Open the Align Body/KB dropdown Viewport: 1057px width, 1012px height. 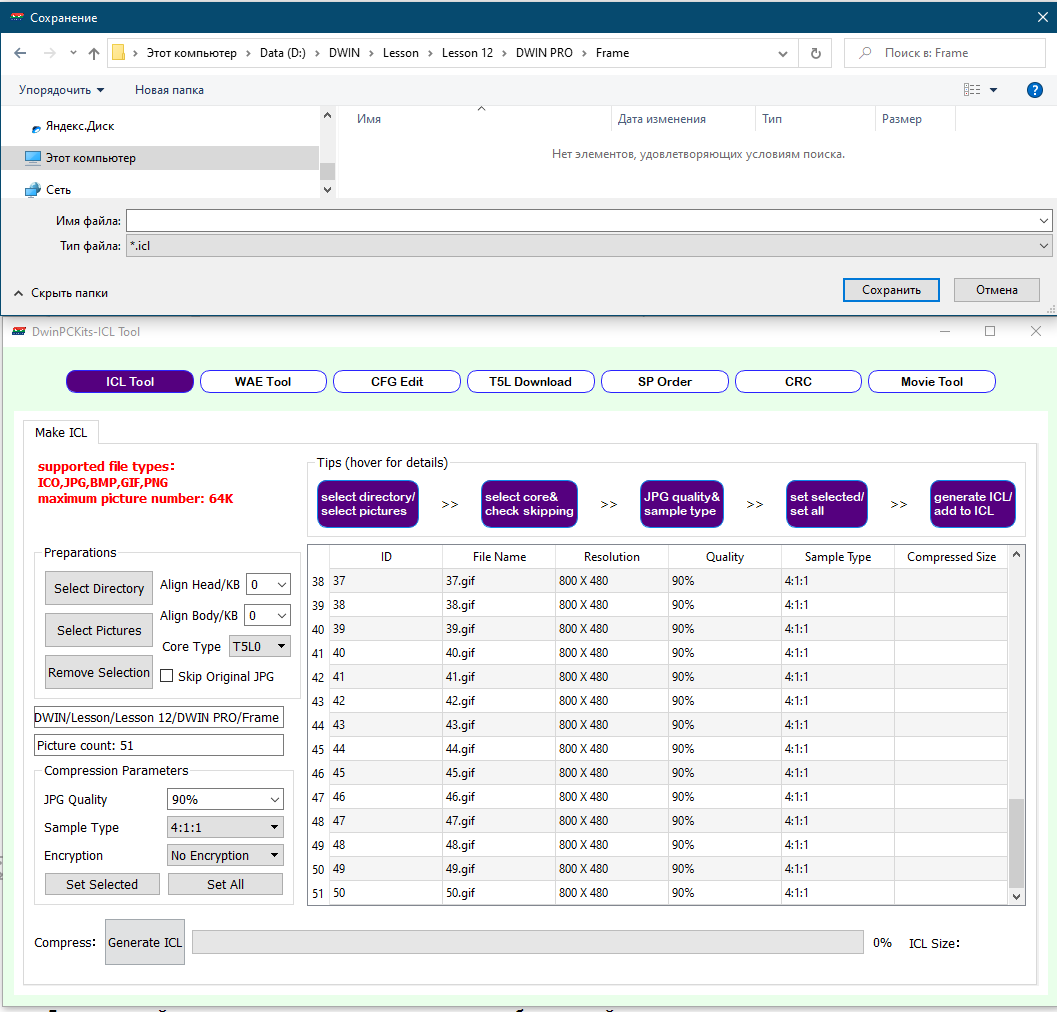(268, 616)
